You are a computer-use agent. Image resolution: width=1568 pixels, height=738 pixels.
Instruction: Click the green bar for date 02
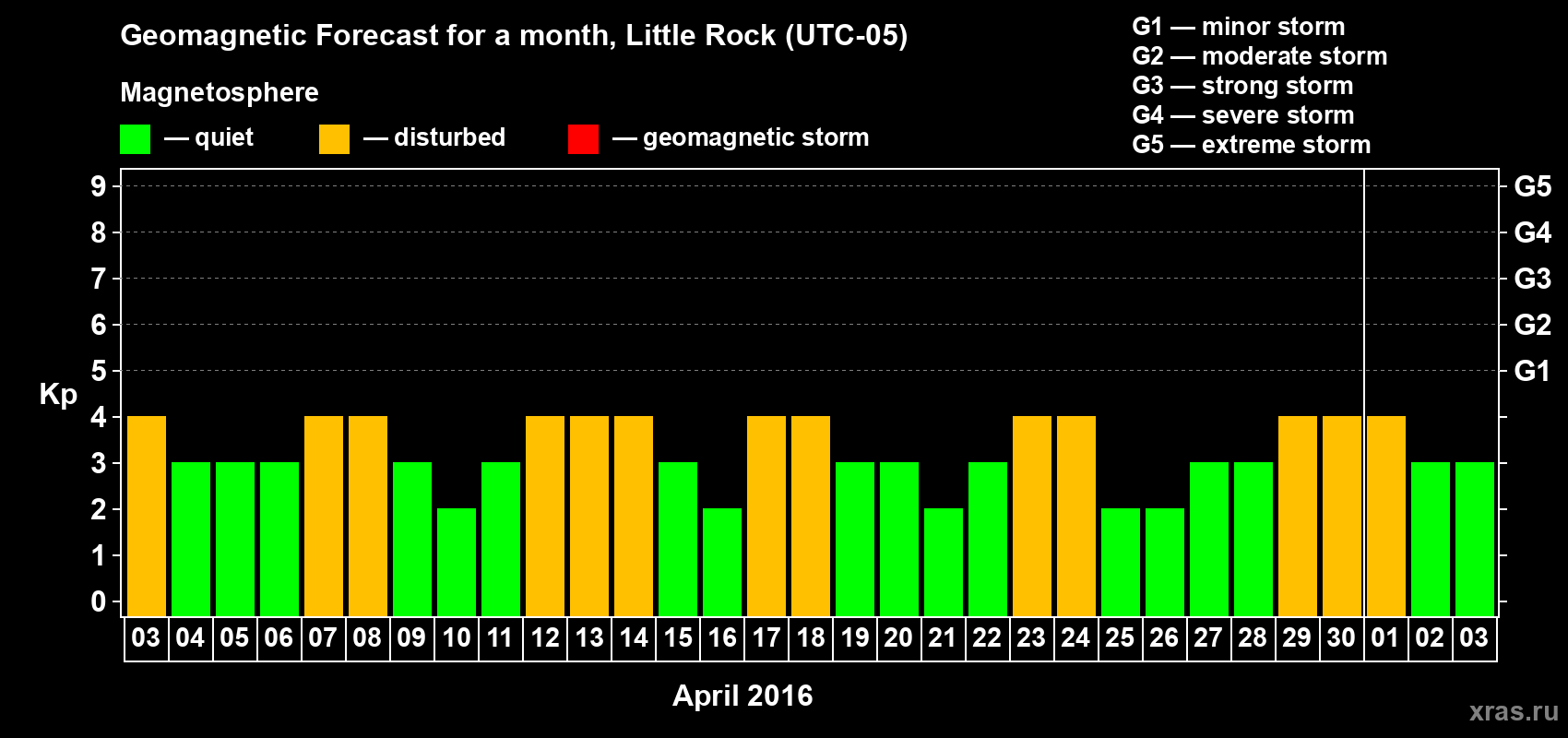pyautogui.click(x=1431, y=540)
